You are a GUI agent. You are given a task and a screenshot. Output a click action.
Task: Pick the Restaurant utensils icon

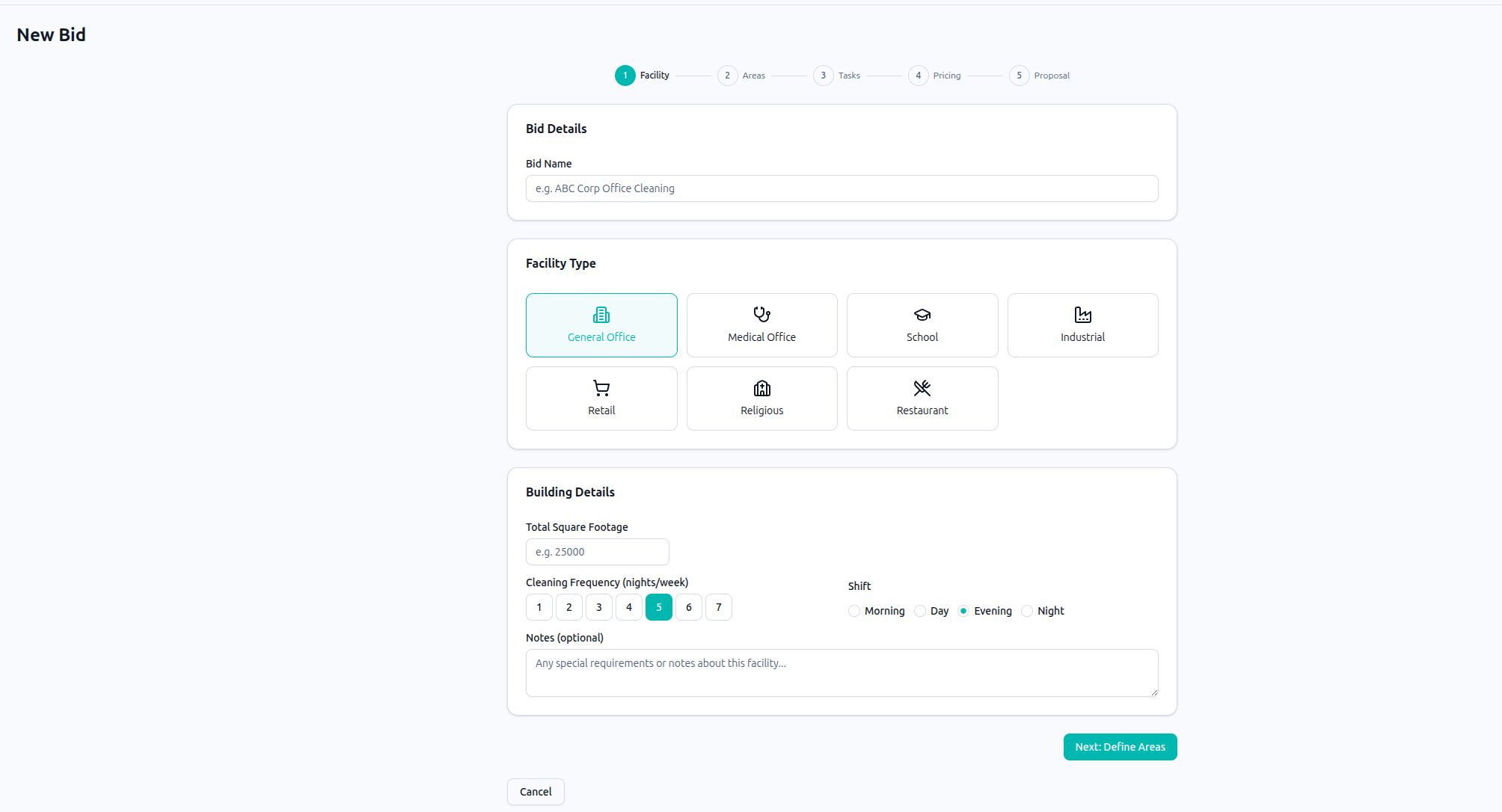tap(922, 388)
